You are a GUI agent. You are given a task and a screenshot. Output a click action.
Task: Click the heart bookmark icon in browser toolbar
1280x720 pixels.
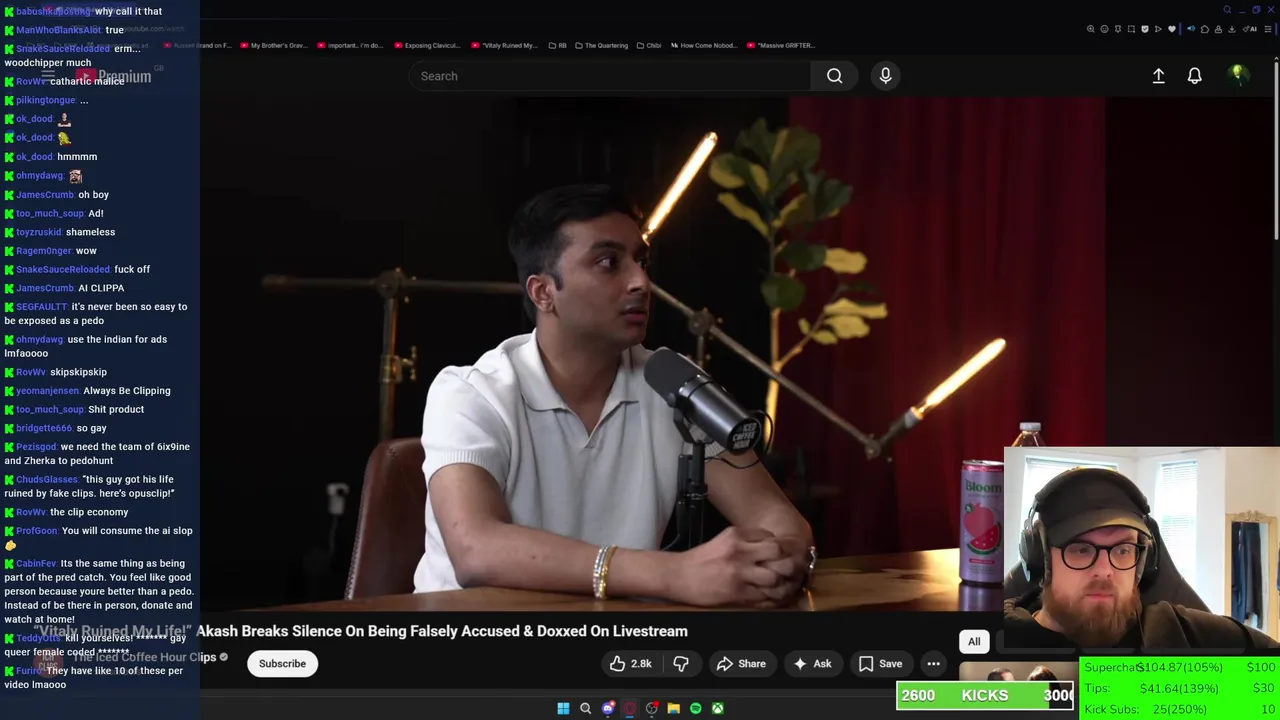click(x=1172, y=29)
